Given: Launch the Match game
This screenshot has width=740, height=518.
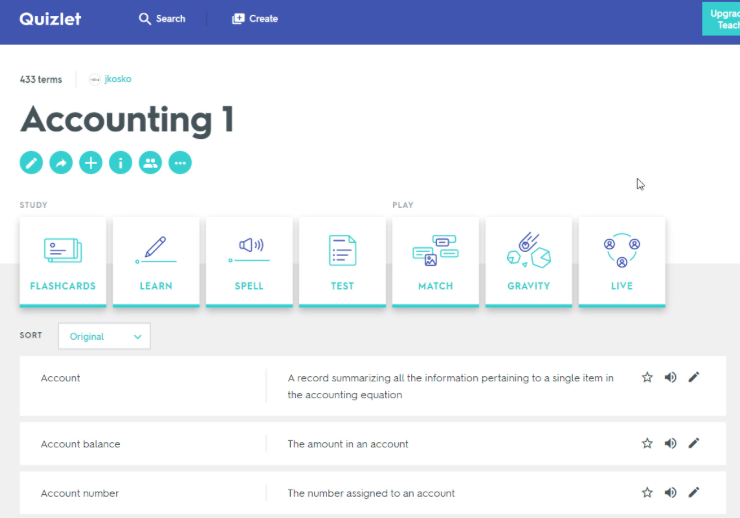Looking at the screenshot, I should [435, 261].
